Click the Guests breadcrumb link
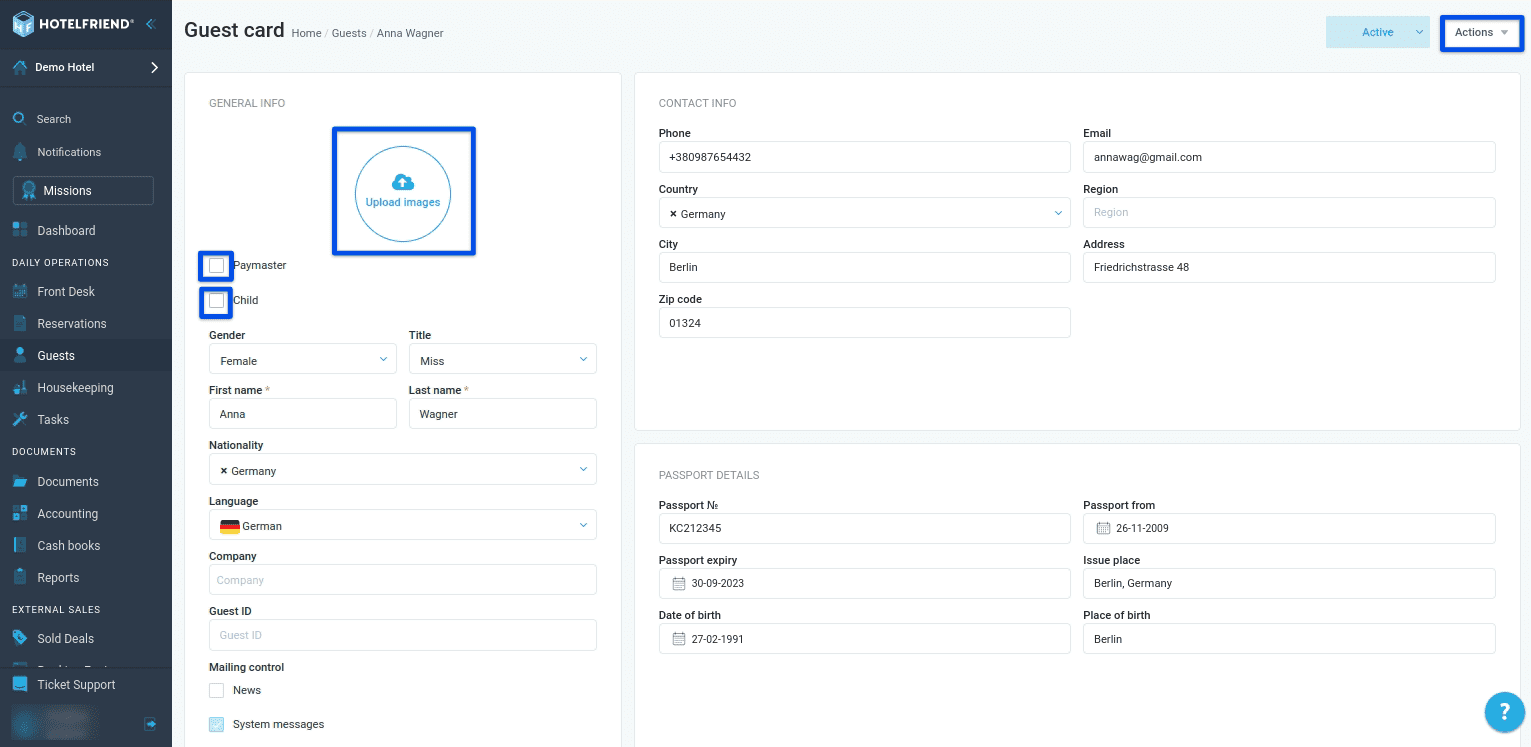This screenshot has width=1531, height=747. (x=349, y=33)
